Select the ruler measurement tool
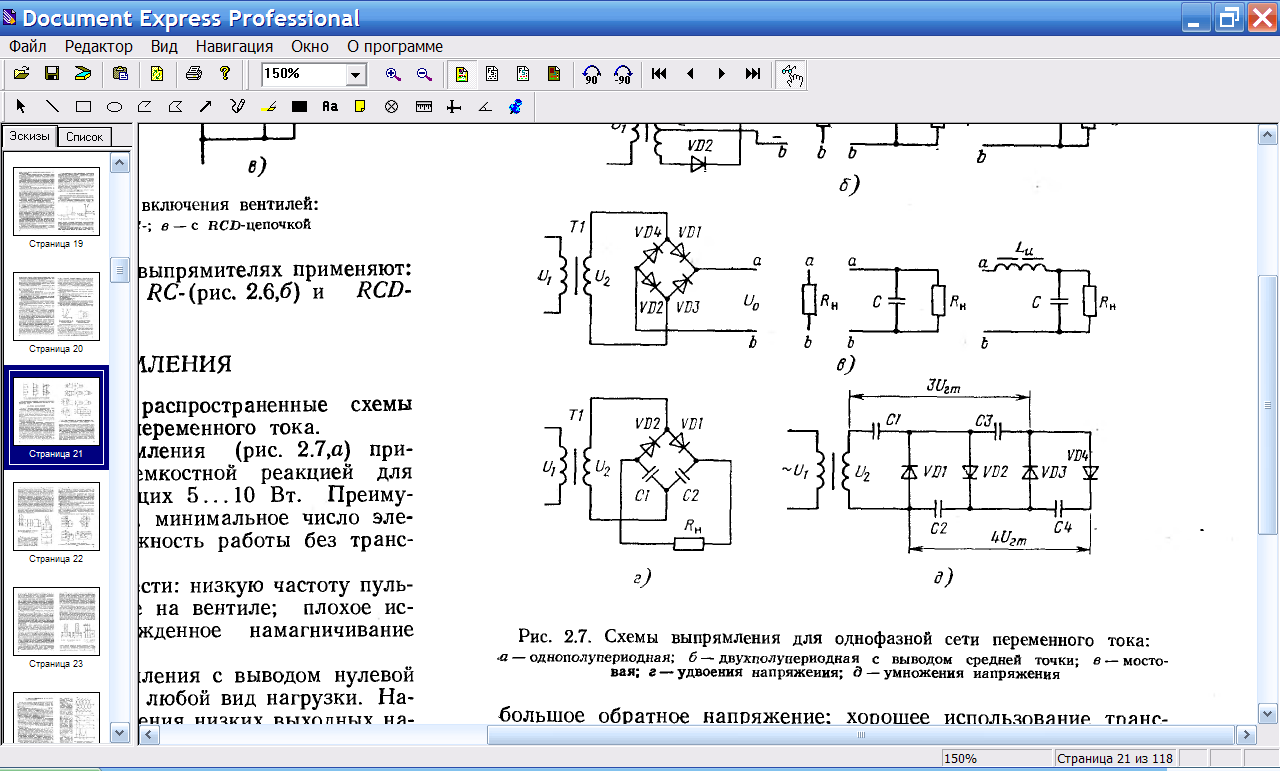 pyautogui.click(x=423, y=106)
